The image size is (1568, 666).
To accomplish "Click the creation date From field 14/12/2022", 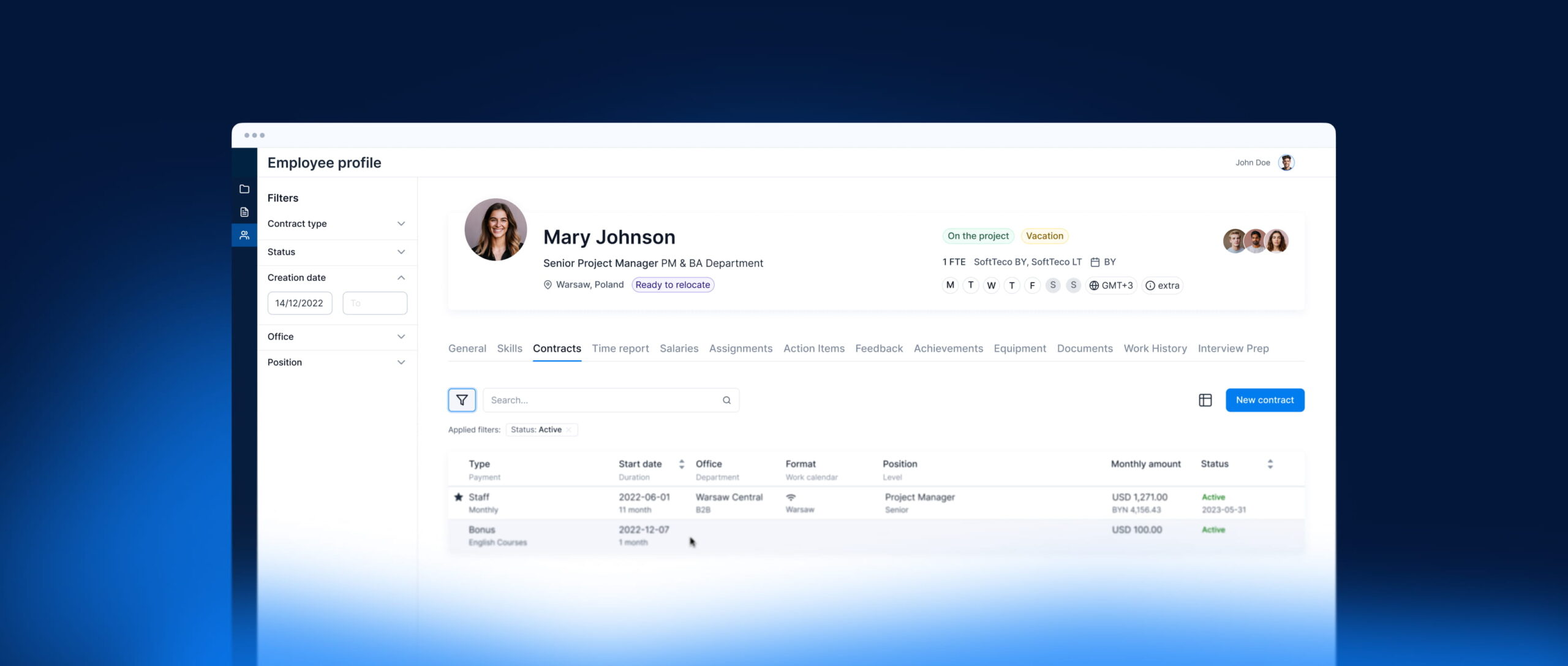I will [x=300, y=303].
